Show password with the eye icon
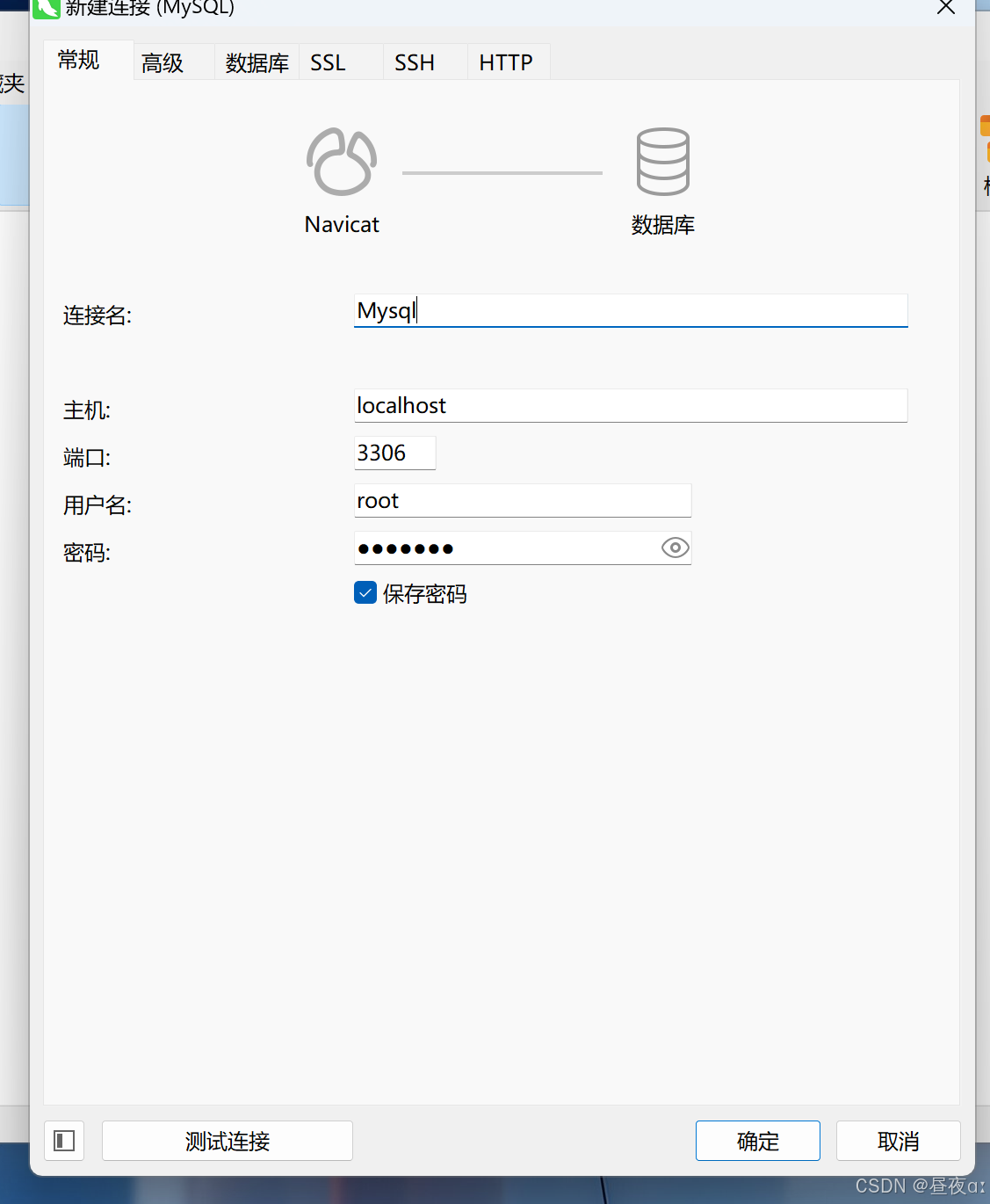 pyautogui.click(x=675, y=548)
